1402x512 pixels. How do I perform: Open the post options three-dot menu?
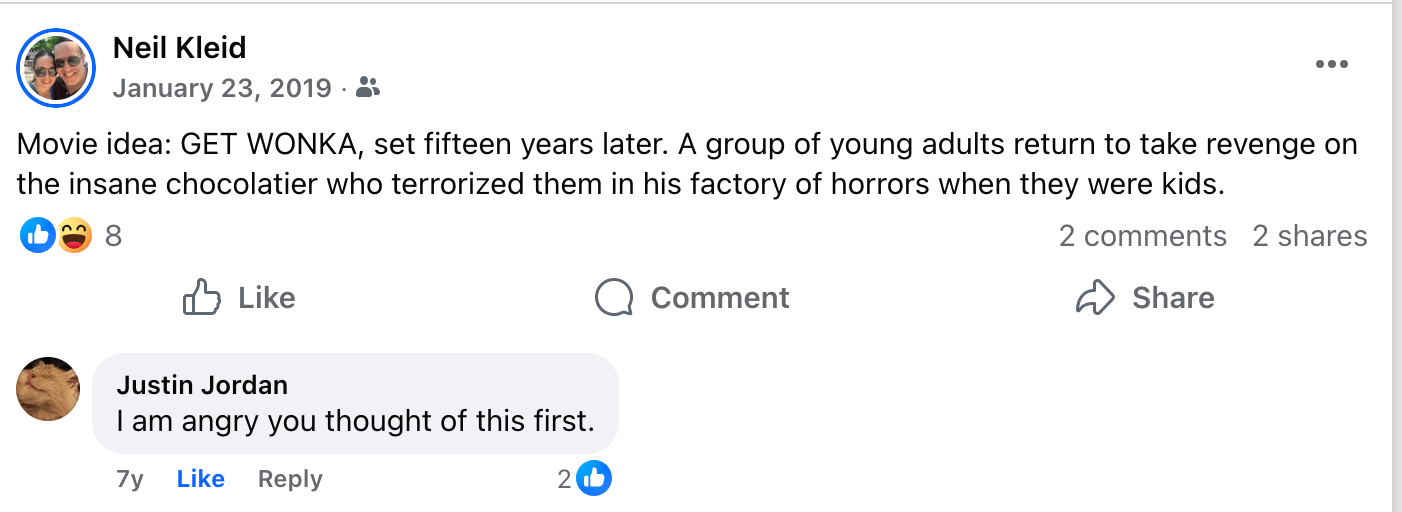tap(1331, 65)
